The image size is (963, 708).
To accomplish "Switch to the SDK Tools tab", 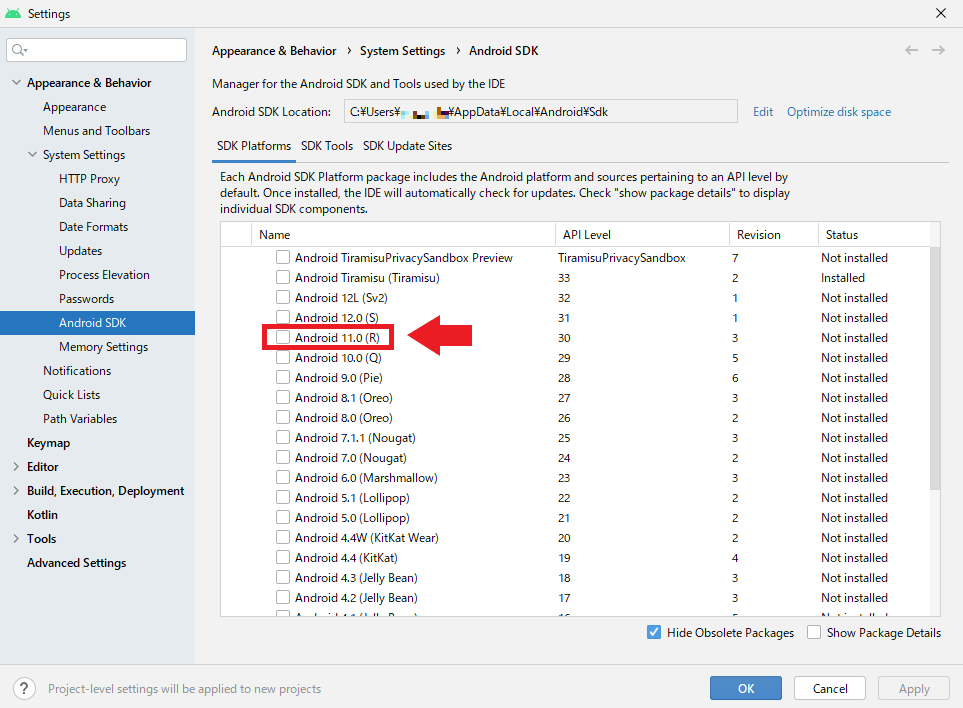I will click(329, 145).
